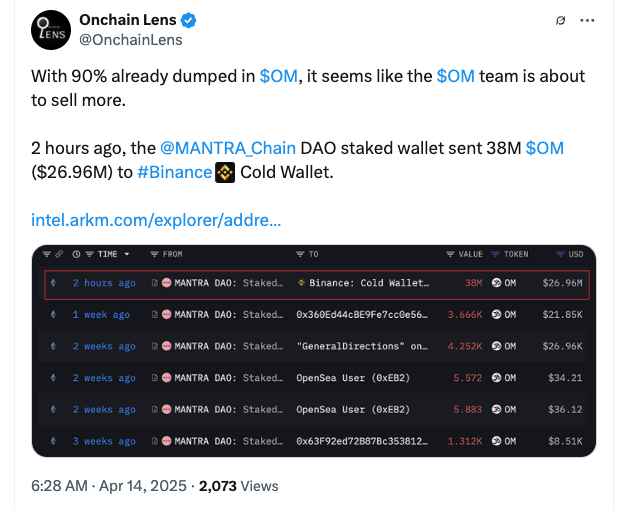The height and width of the screenshot is (509, 629).
Task: Open the TO column filter
Action: [x=301, y=255]
